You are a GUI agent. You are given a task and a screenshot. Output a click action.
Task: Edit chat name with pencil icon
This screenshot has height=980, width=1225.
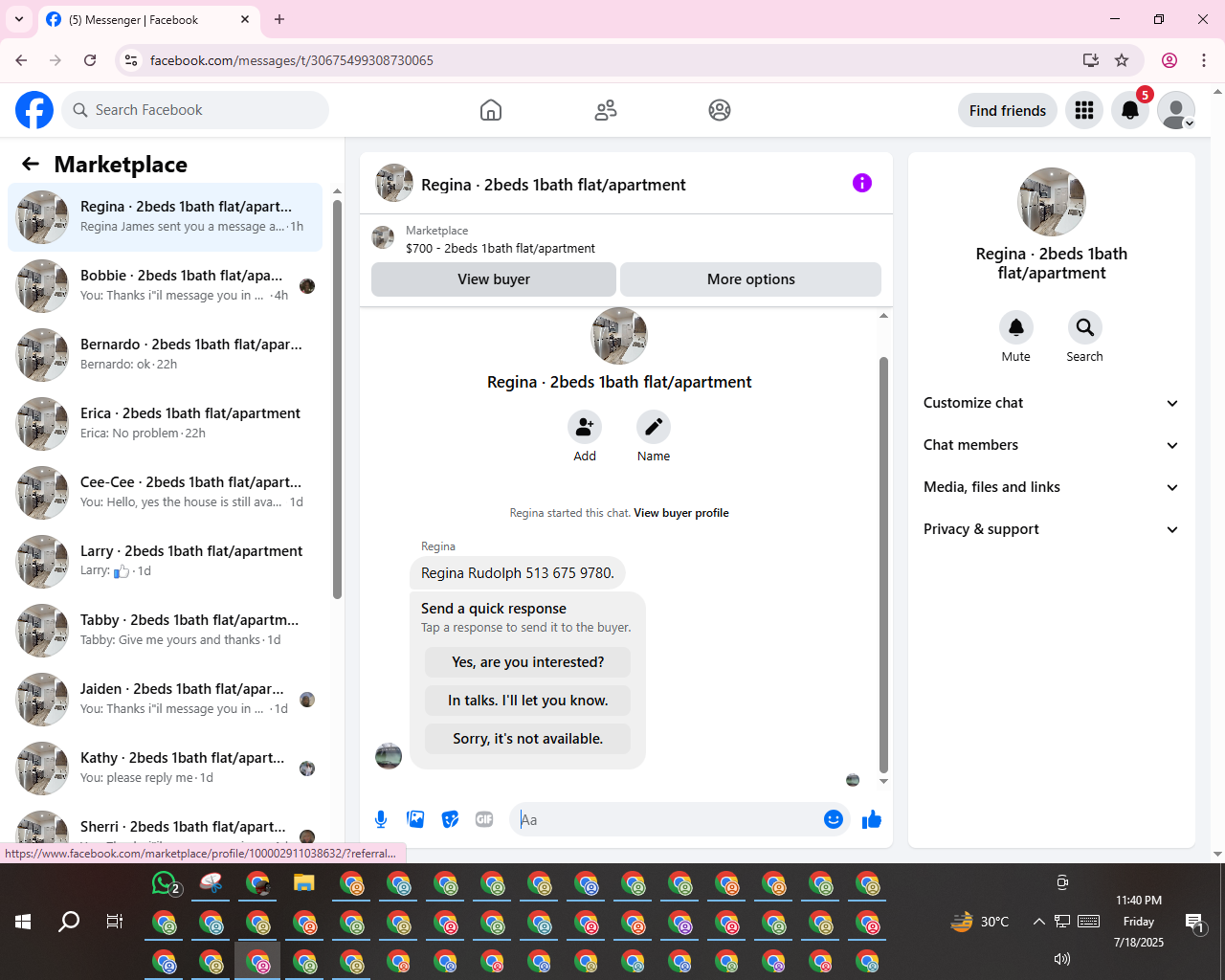[x=654, y=427]
